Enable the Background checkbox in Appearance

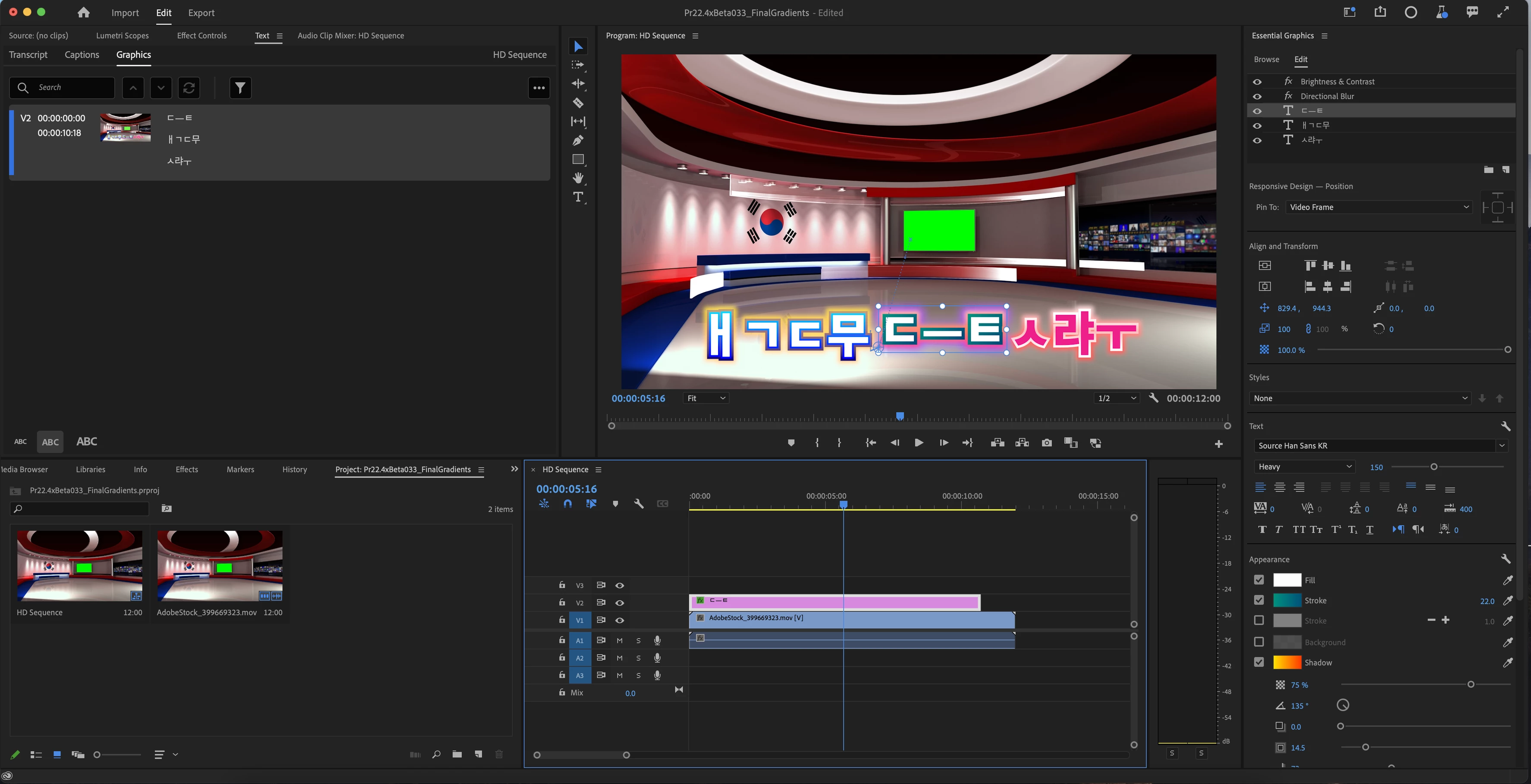point(1259,642)
